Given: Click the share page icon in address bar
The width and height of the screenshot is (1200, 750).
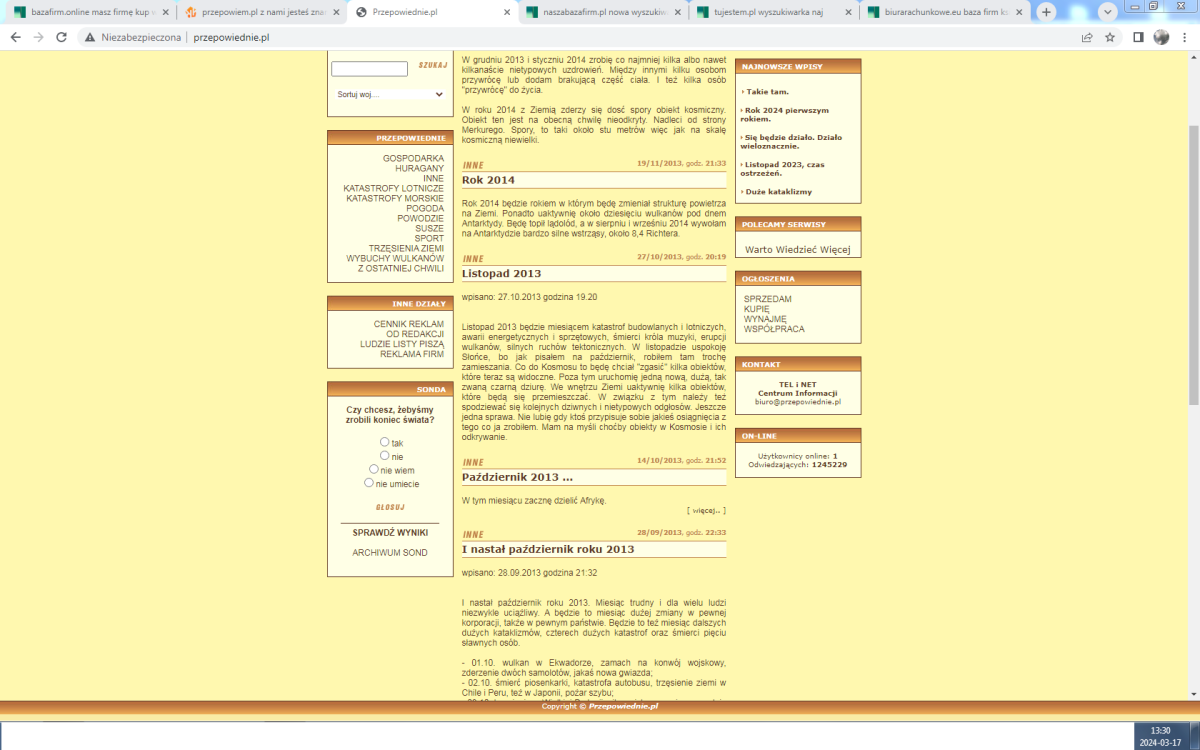Looking at the screenshot, I should pyautogui.click(x=1087, y=37).
